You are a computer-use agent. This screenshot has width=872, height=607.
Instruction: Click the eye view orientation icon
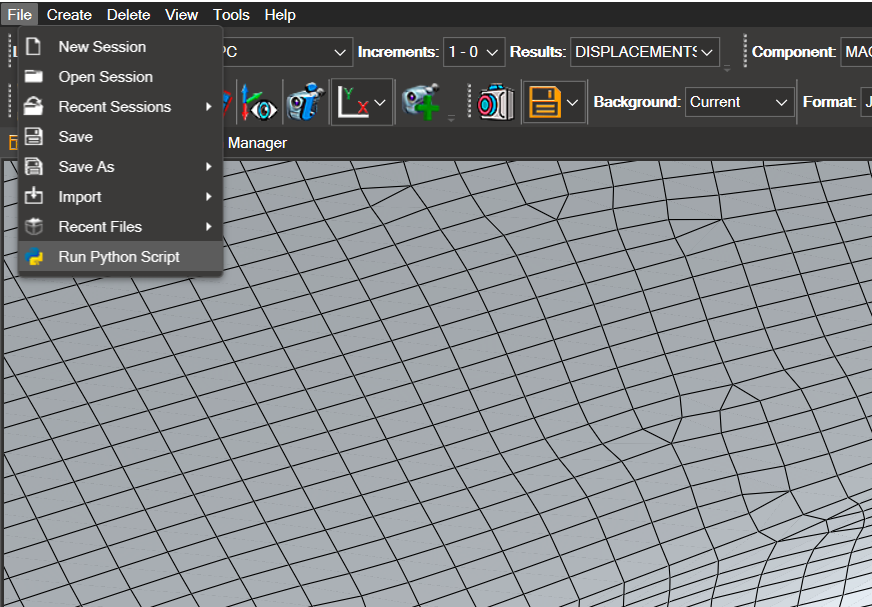click(258, 102)
